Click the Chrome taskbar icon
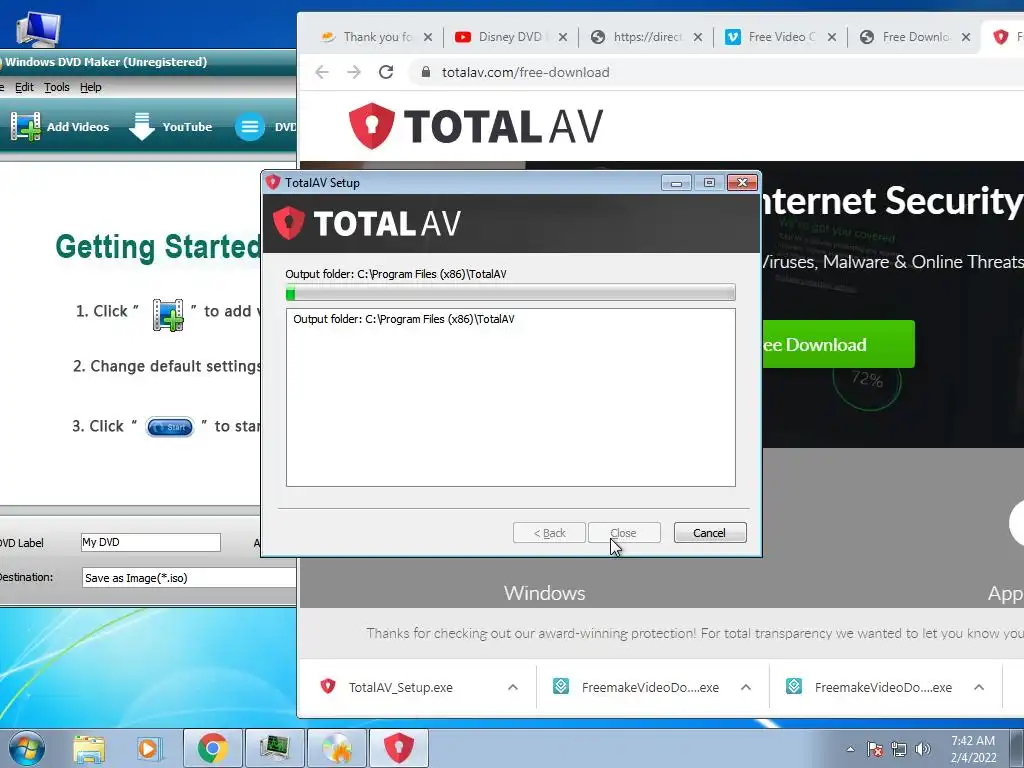The image size is (1024, 768). (x=212, y=748)
